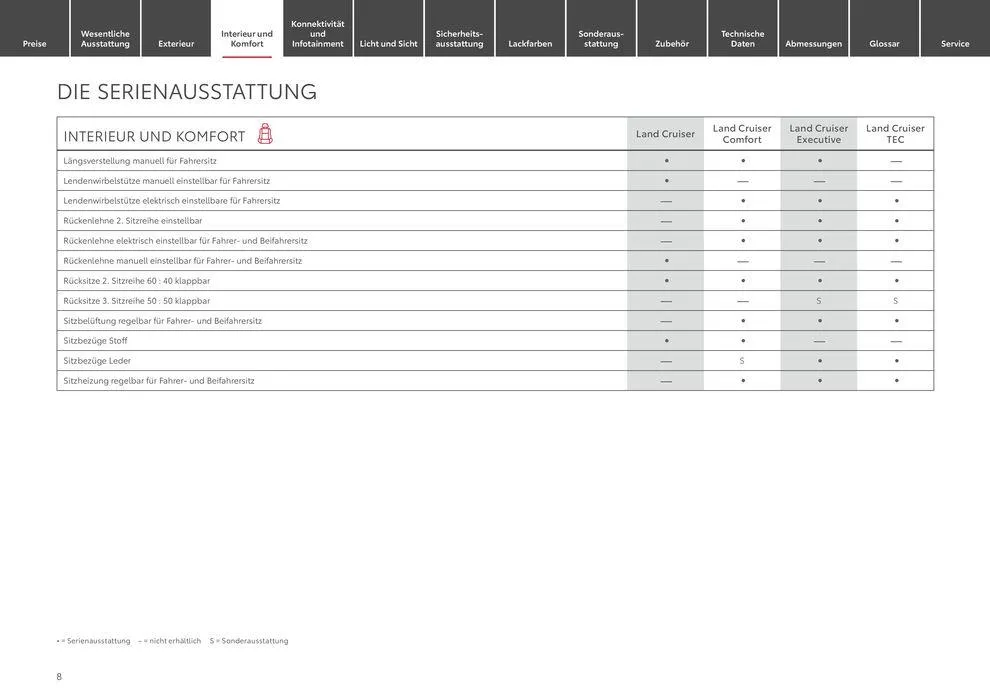Select the Sitzbezüge Leder row label
The width and height of the screenshot is (990, 700).
coord(97,361)
